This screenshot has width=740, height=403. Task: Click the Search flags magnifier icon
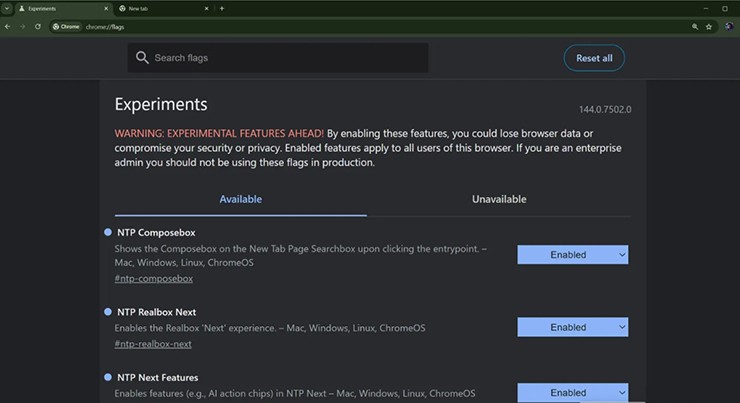142,58
